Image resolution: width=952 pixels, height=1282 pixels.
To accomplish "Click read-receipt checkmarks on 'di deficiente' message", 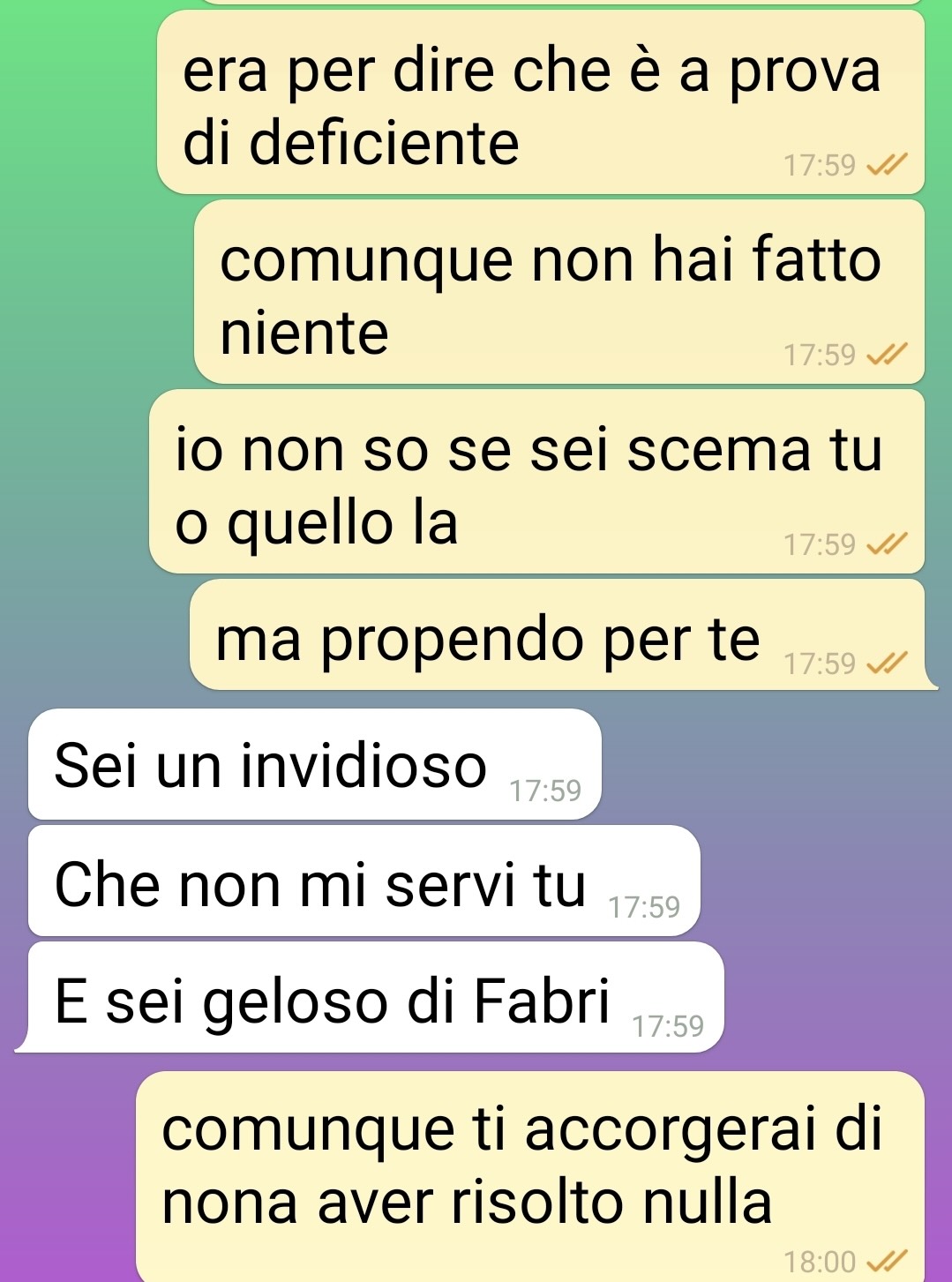I will tap(887, 165).
